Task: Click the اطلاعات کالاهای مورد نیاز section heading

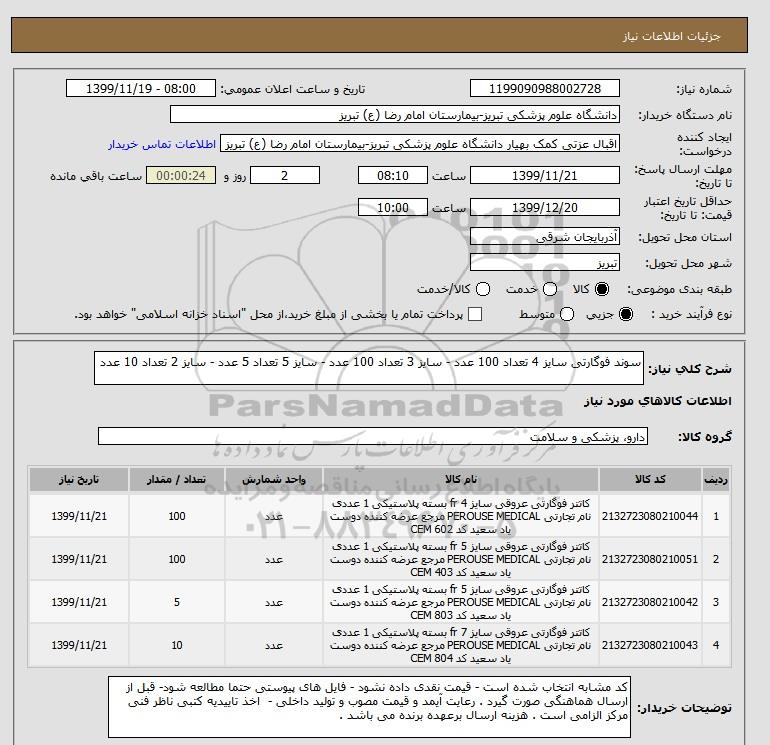Action: tap(658, 401)
